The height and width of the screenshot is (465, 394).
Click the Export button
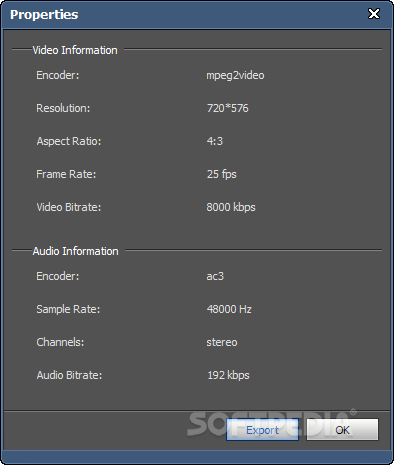click(x=262, y=430)
